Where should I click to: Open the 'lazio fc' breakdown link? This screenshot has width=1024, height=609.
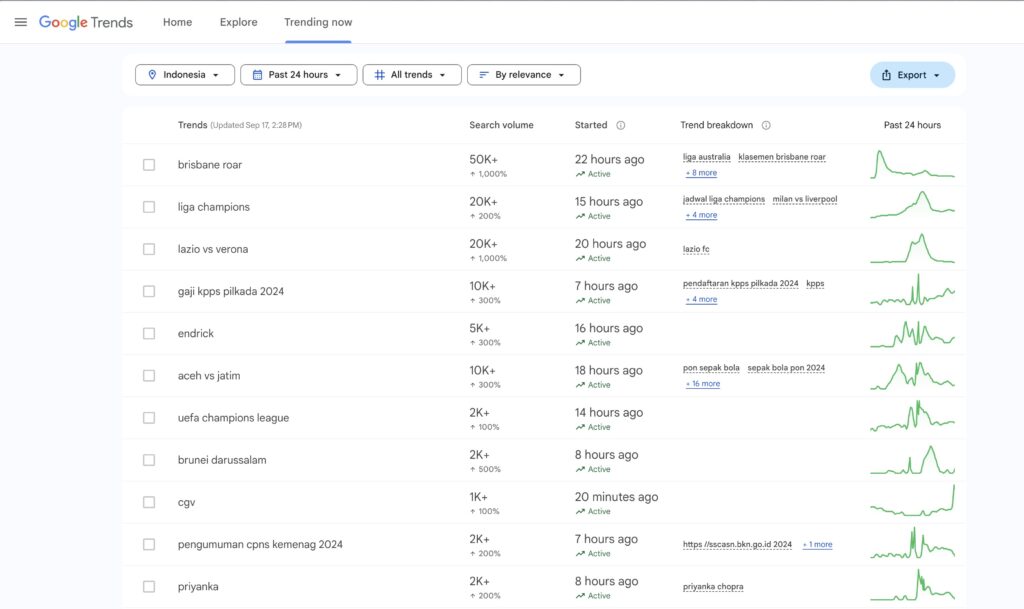(x=696, y=249)
